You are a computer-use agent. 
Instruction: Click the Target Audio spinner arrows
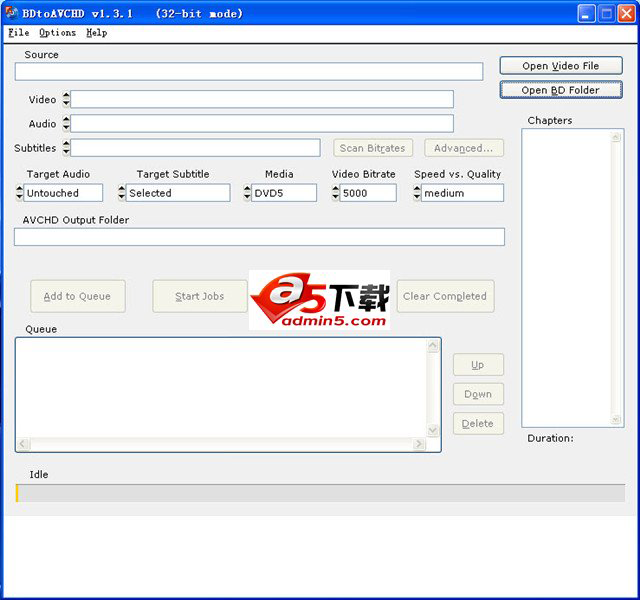20,193
